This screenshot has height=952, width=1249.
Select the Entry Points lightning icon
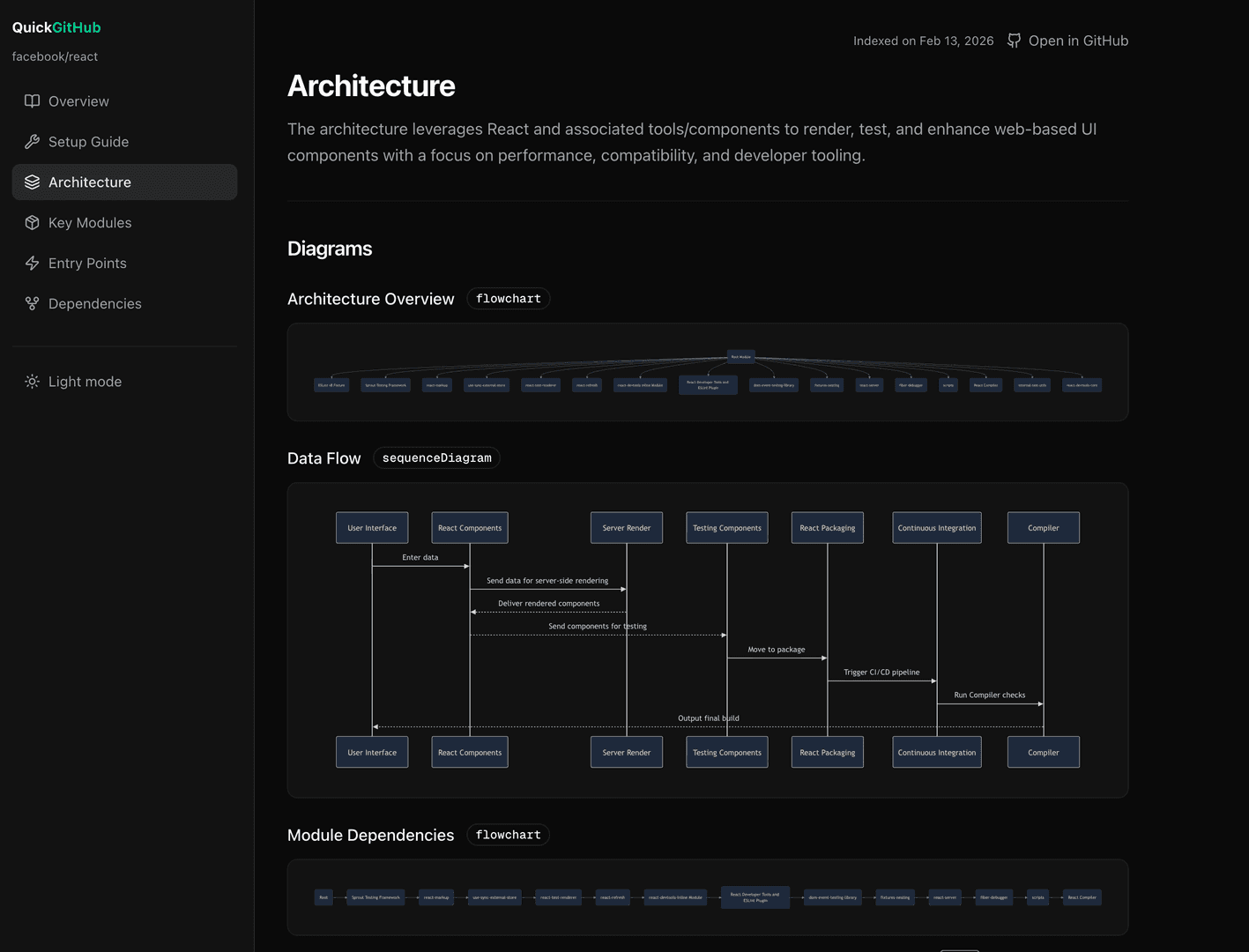pyautogui.click(x=32, y=263)
